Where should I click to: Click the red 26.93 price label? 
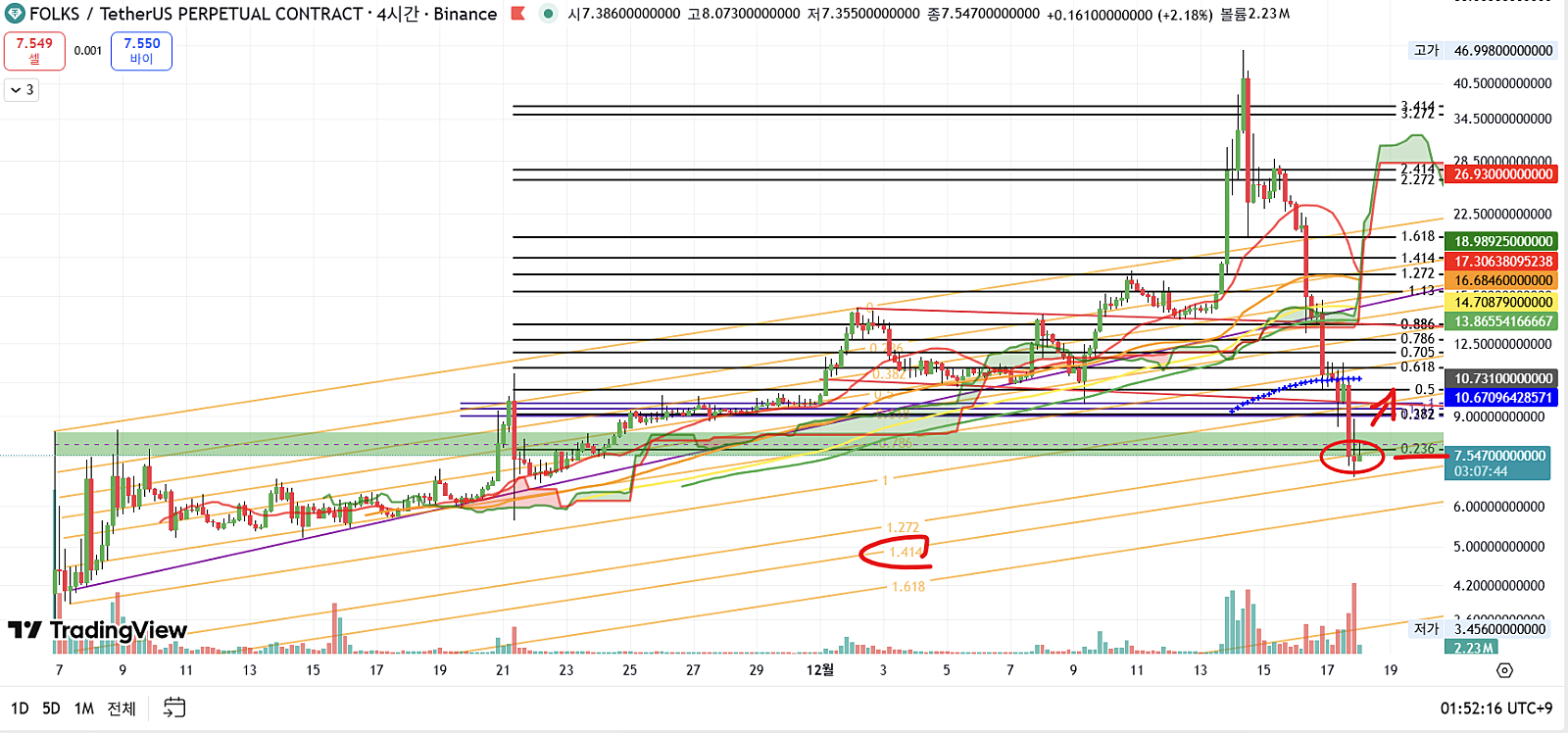(1502, 174)
